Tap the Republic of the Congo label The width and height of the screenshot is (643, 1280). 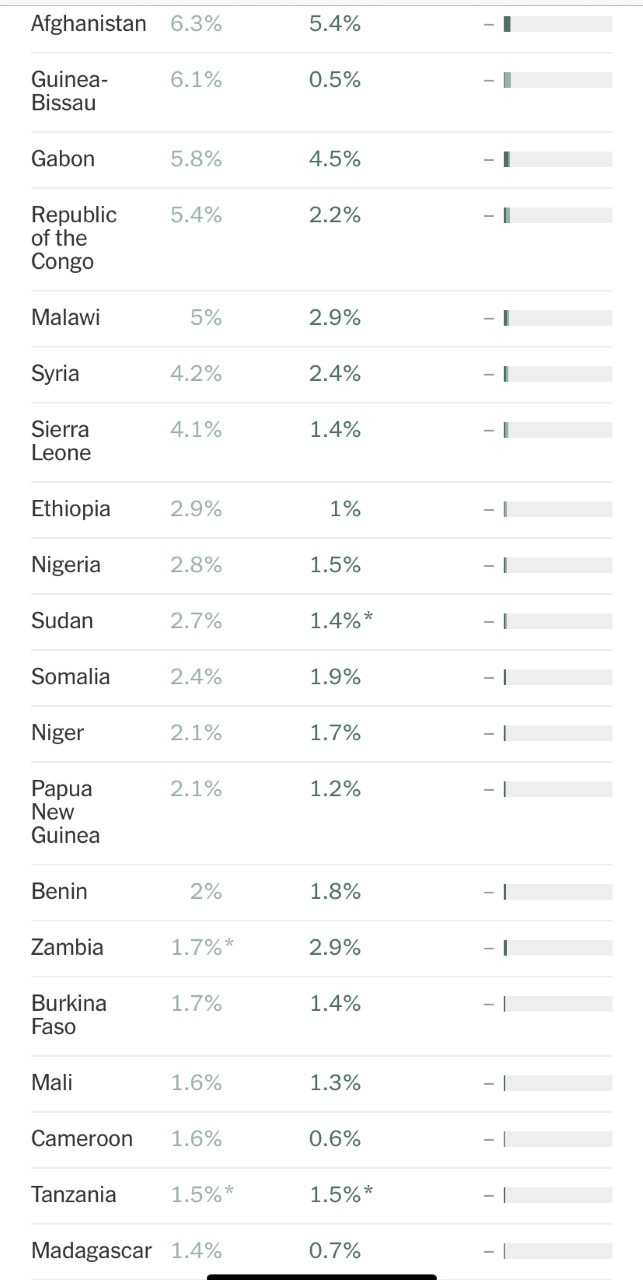pos(73,238)
